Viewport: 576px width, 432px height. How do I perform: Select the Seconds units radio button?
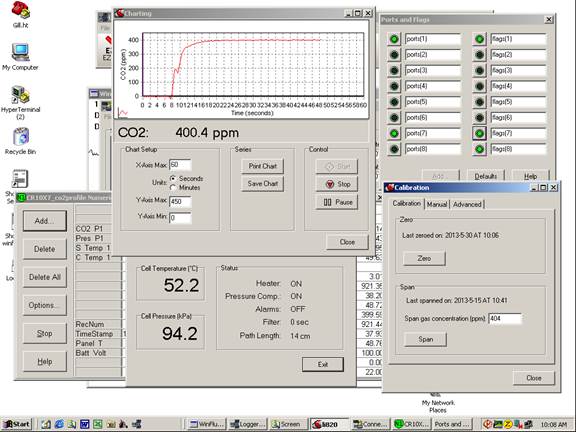pyautogui.click(x=173, y=179)
